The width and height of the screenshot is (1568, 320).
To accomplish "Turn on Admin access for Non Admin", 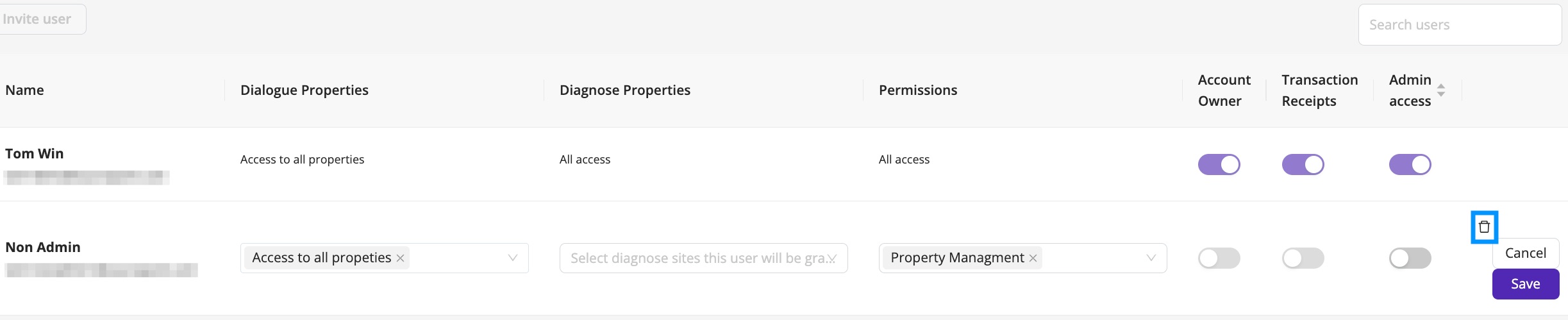I will pyautogui.click(x=1410, y=258).
